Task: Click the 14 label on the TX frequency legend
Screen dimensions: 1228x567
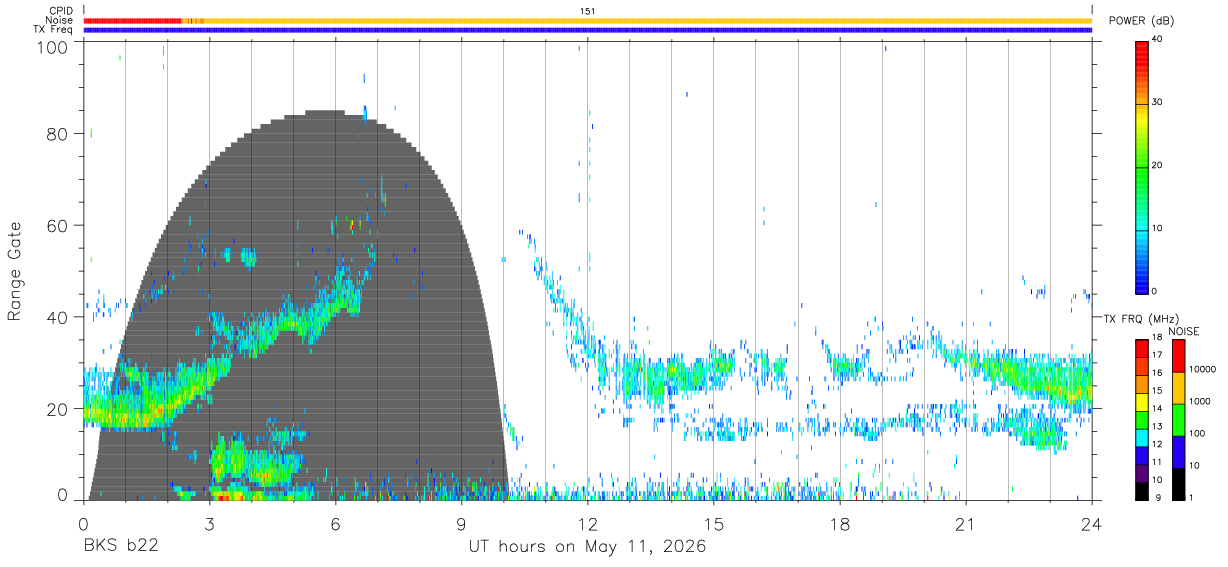Action: click(x=1157, y=409)
